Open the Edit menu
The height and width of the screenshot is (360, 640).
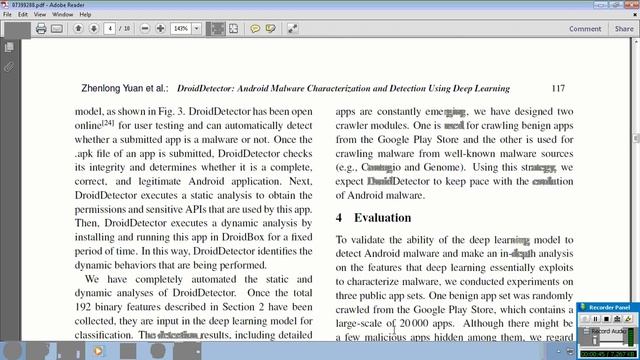22,14
